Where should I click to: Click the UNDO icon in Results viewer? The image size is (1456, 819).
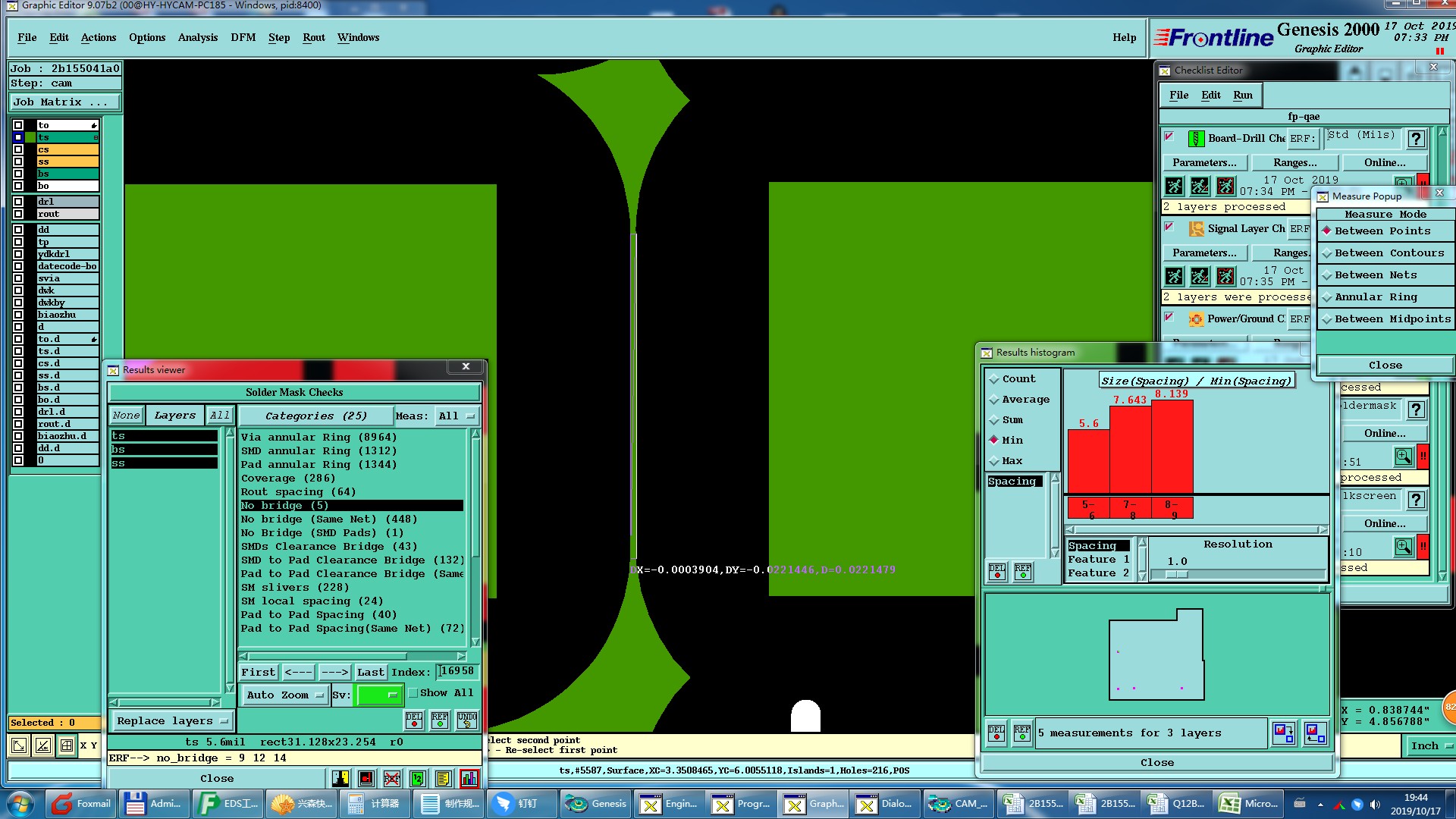point(467,719)
